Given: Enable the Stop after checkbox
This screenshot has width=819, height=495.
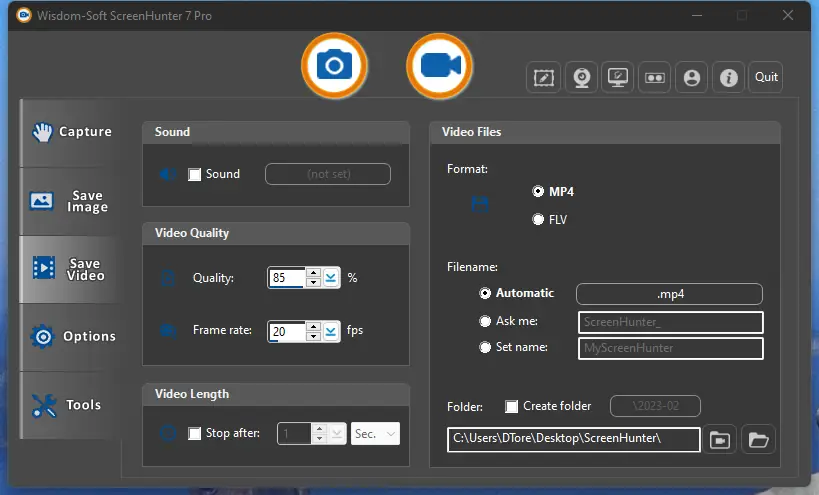Looking at the screenshot, I should 194,433.
